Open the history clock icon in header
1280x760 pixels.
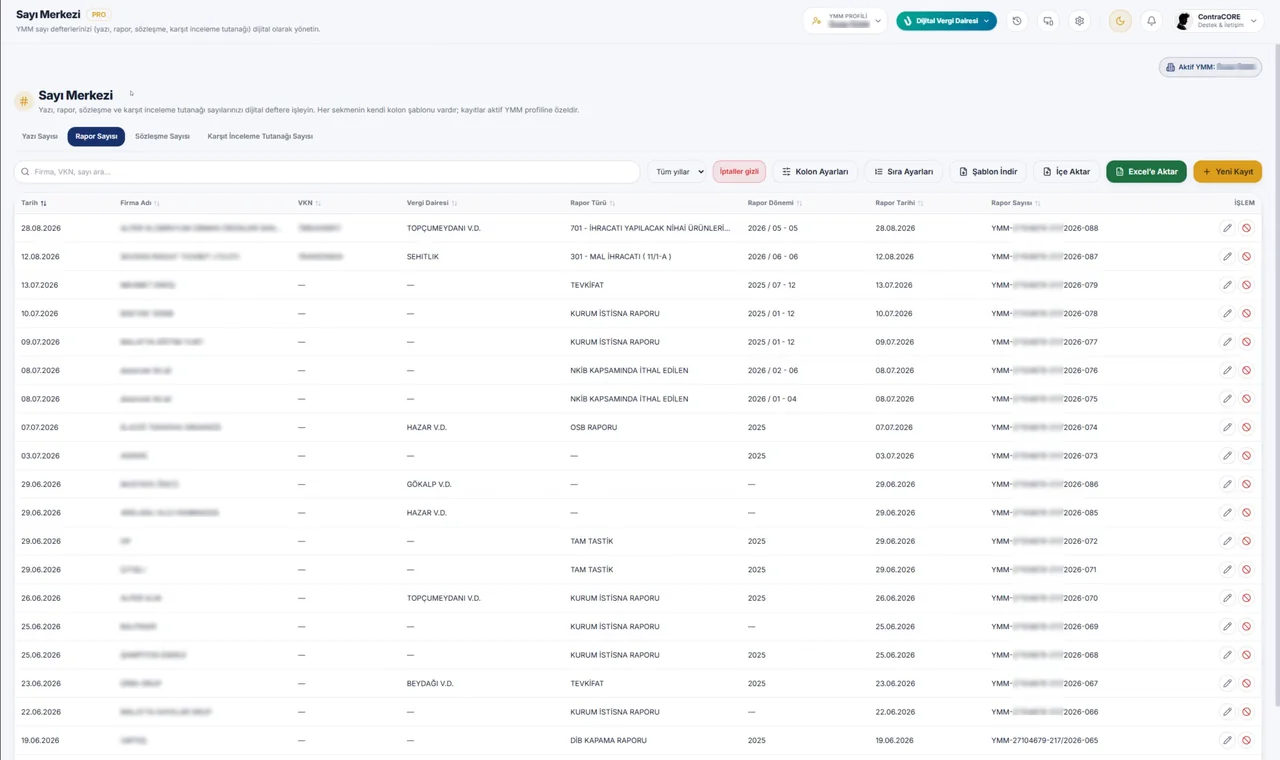click(1017, 21)
